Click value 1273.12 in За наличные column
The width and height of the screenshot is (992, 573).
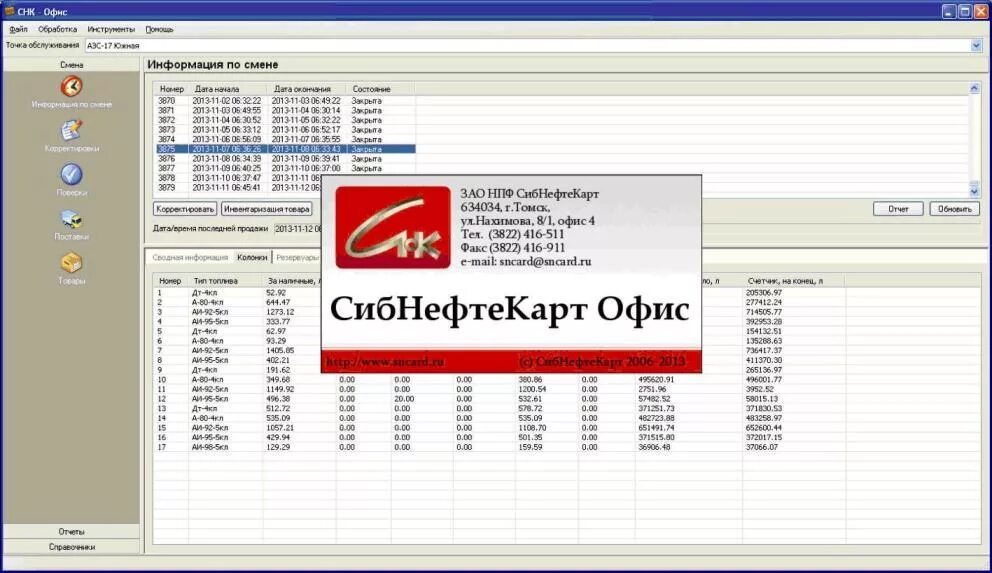click(x=280, y=312)
